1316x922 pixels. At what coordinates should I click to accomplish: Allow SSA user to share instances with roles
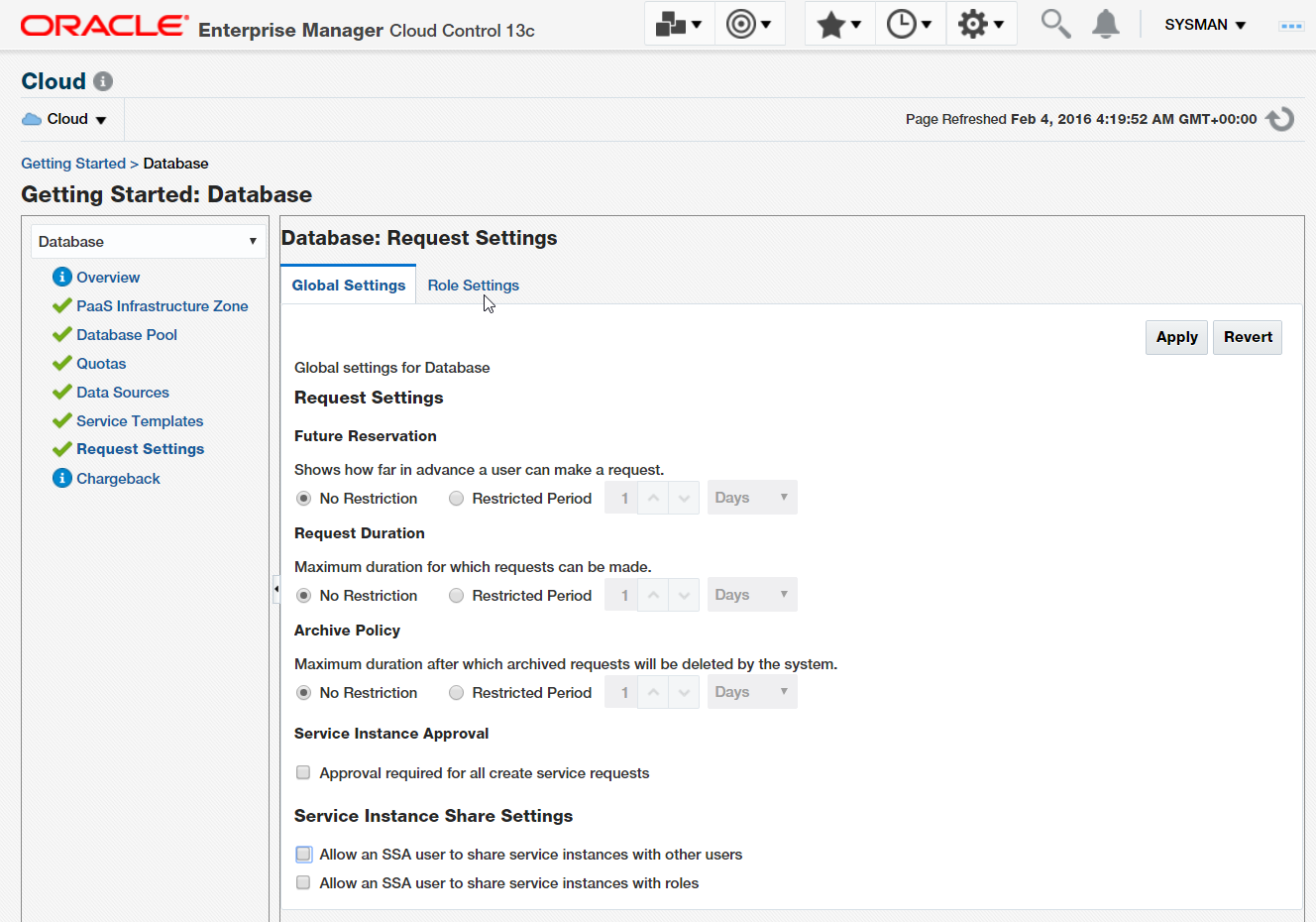point(303,882)
